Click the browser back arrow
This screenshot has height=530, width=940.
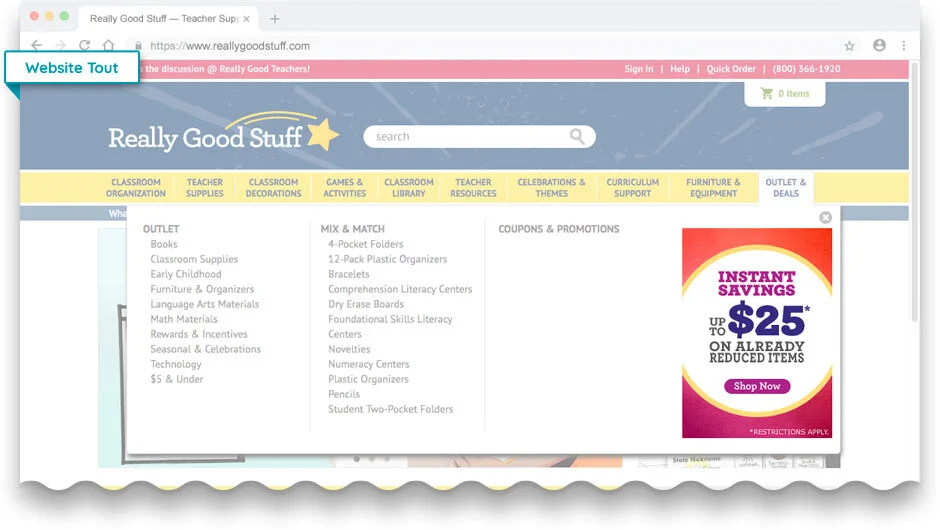pos(37,46)
